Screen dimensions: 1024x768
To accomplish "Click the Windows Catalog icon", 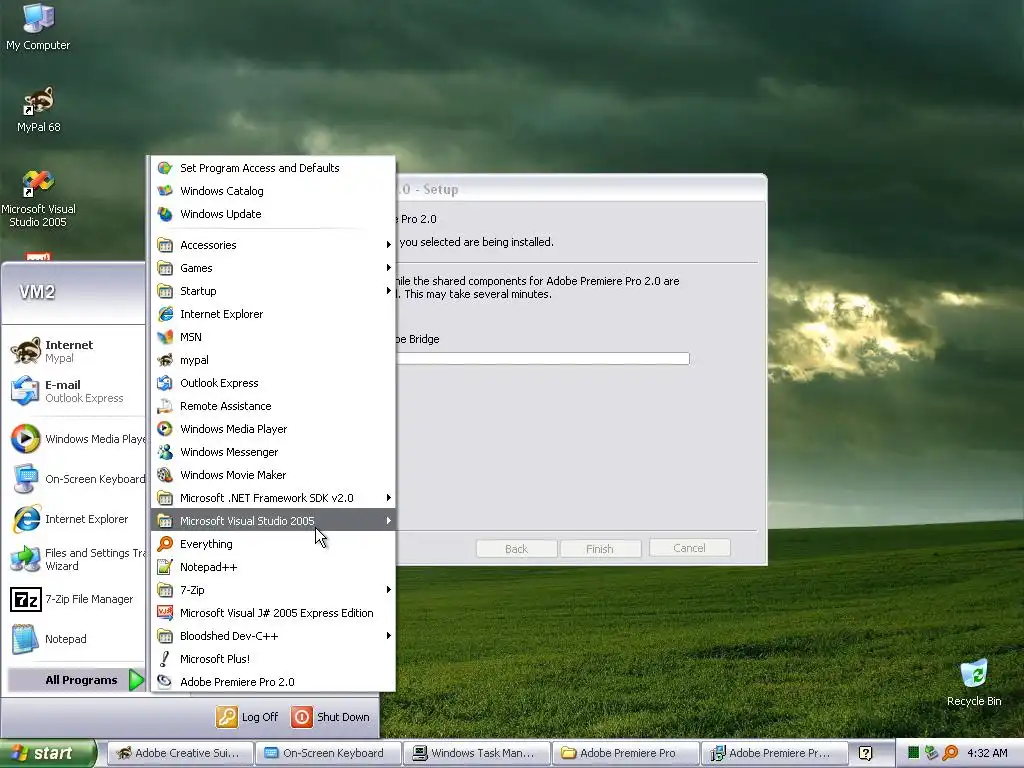I will coord(165,191).
